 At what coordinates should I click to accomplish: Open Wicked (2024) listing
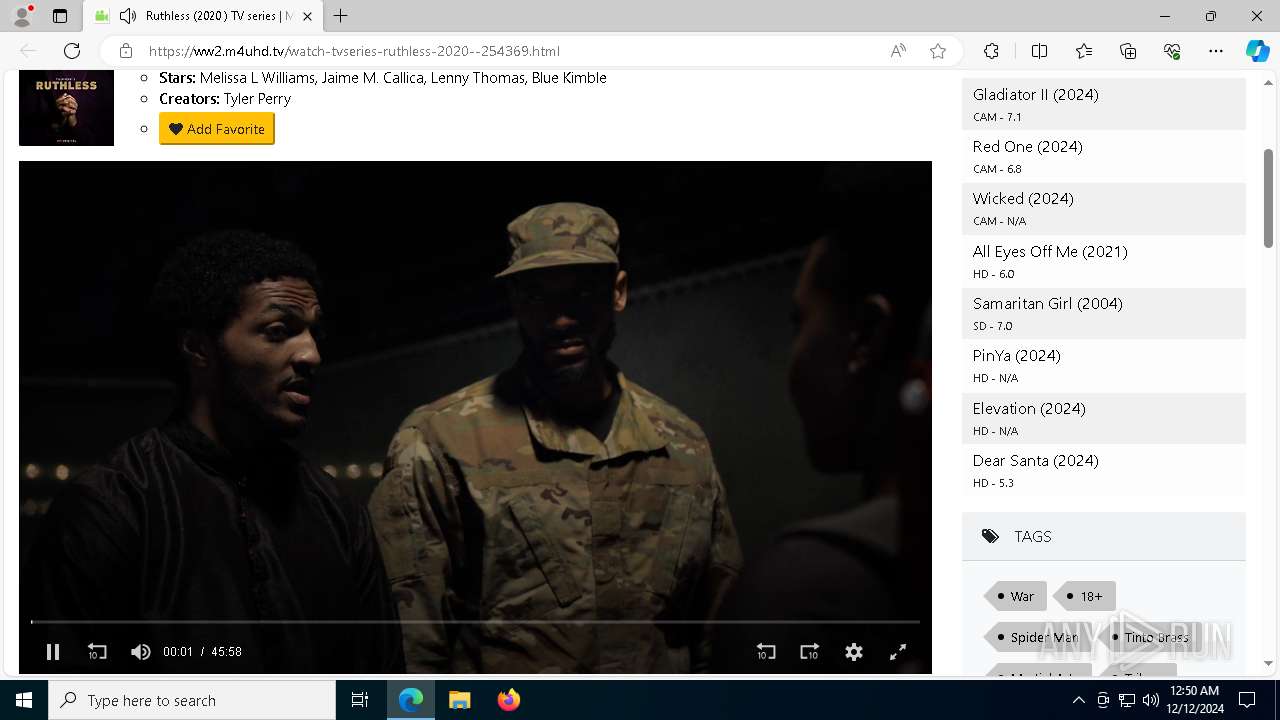[x=1104, y=209]
